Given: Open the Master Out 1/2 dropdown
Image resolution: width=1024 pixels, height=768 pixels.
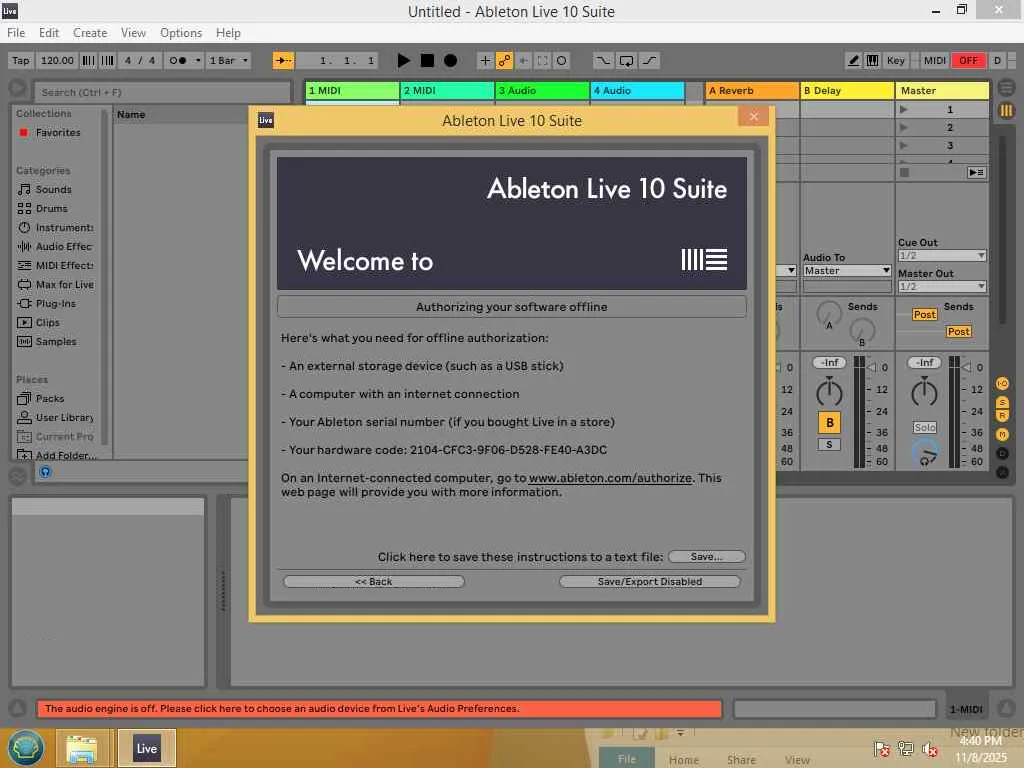Looking at the screenshot, I should (x=942, y=286).
